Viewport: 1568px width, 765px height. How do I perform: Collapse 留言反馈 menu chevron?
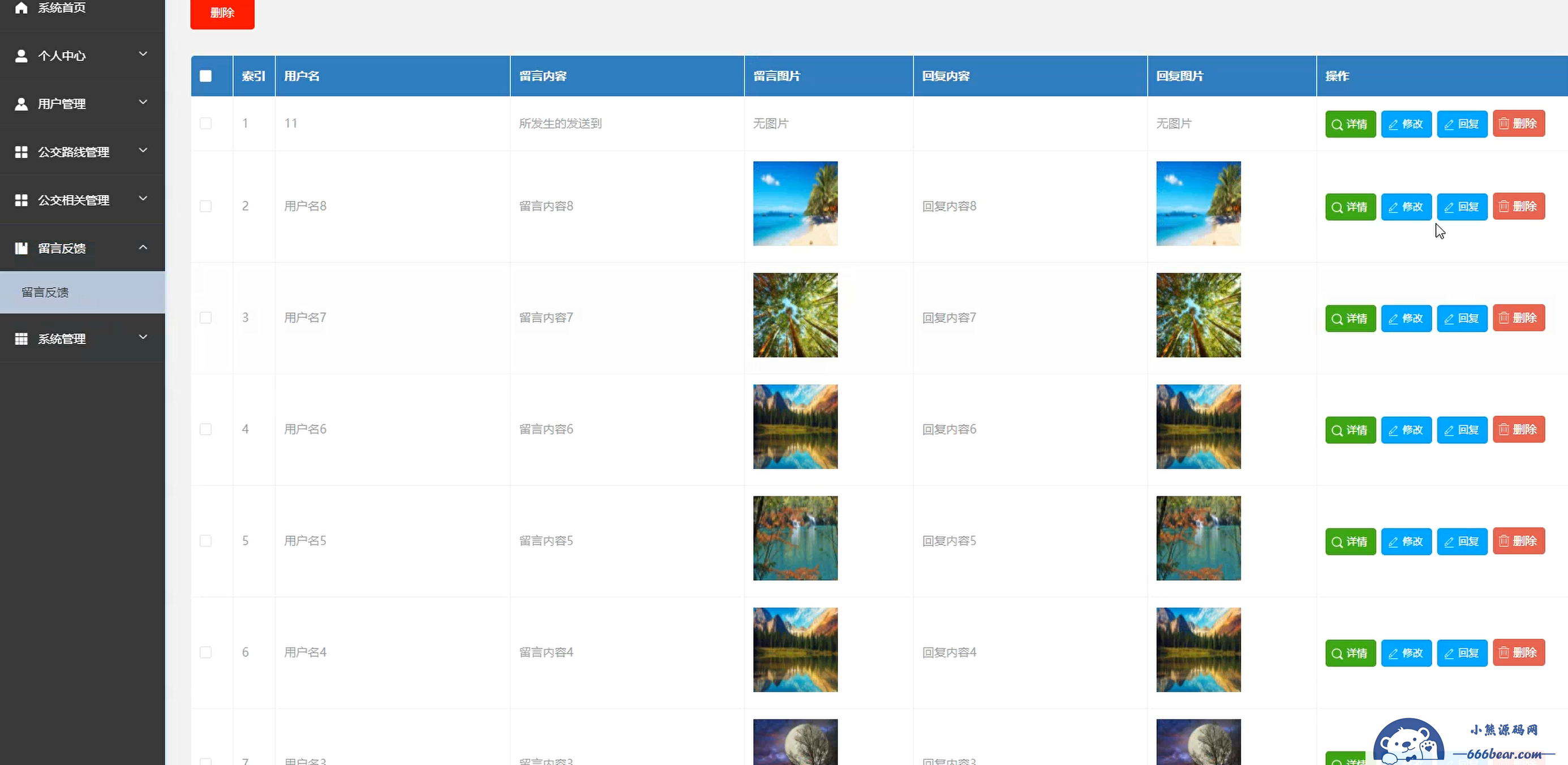(143, 247)
